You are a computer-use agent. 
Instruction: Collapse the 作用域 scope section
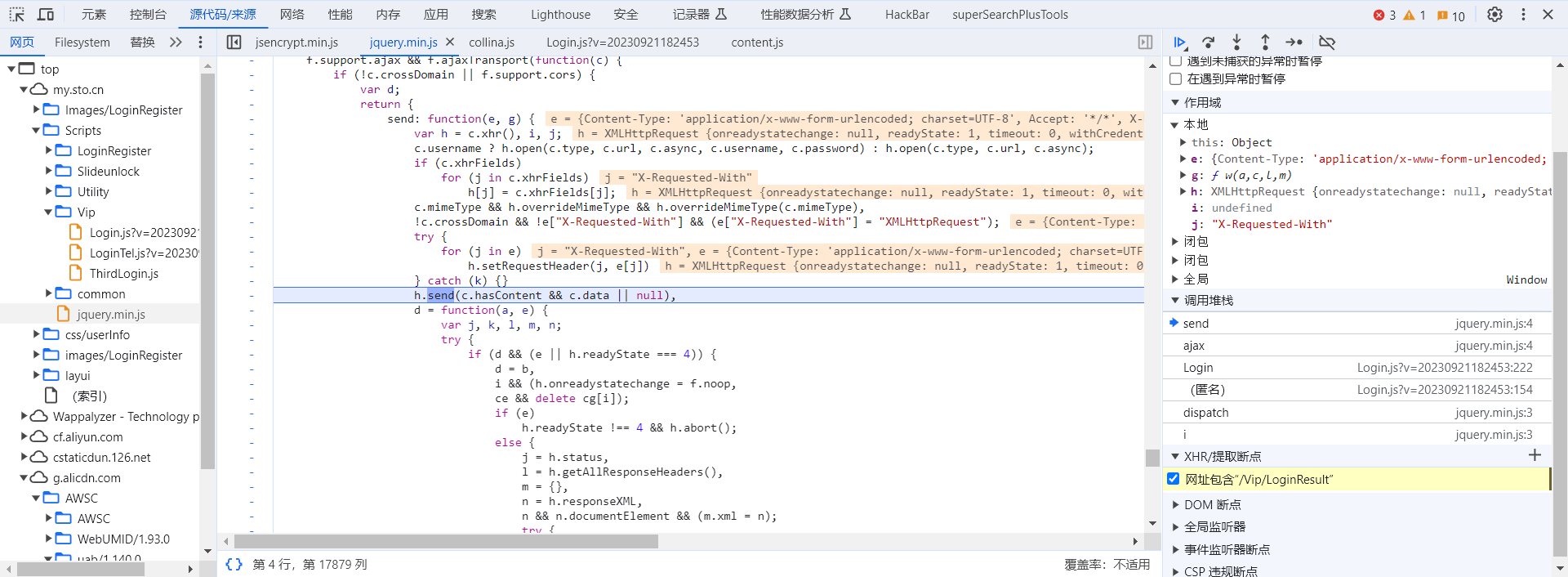tap(1175, 102)
